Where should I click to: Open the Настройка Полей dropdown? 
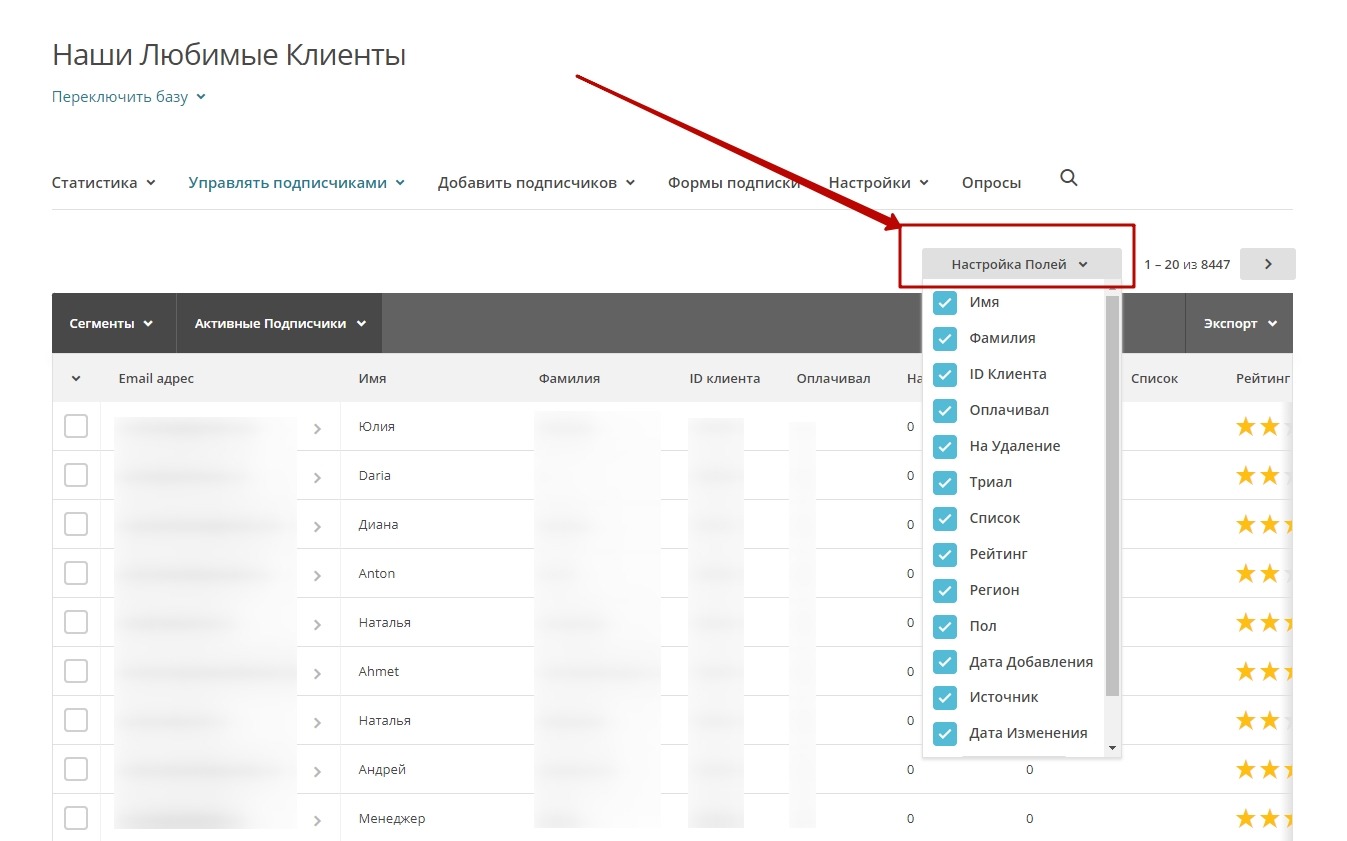coord(1020,265)
